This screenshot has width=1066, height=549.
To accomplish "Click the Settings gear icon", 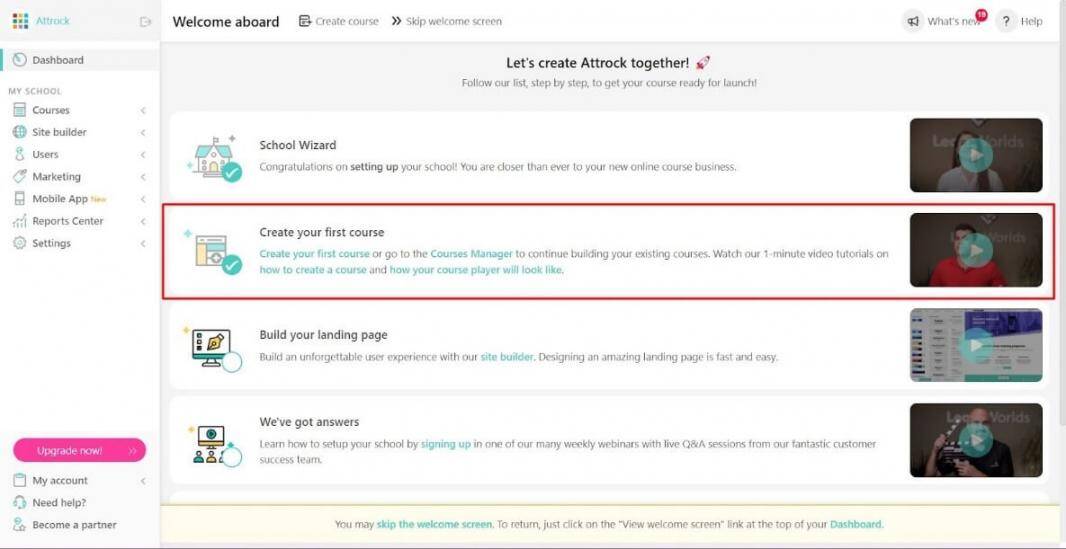I will [x=20, y=243].
